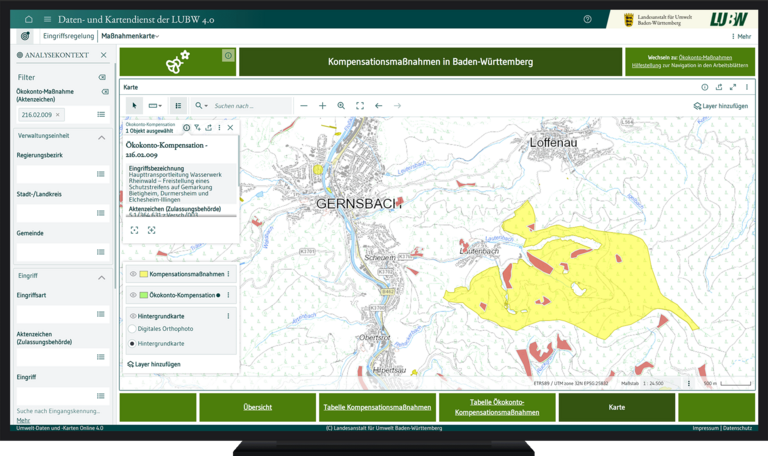
Task: Collapse the Verwaltungseinheit section
Action: pyautogui.click(x=102, y=136)
